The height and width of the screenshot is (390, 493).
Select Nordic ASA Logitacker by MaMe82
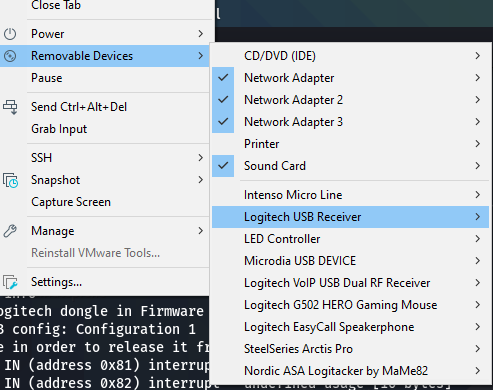point(350,371)
